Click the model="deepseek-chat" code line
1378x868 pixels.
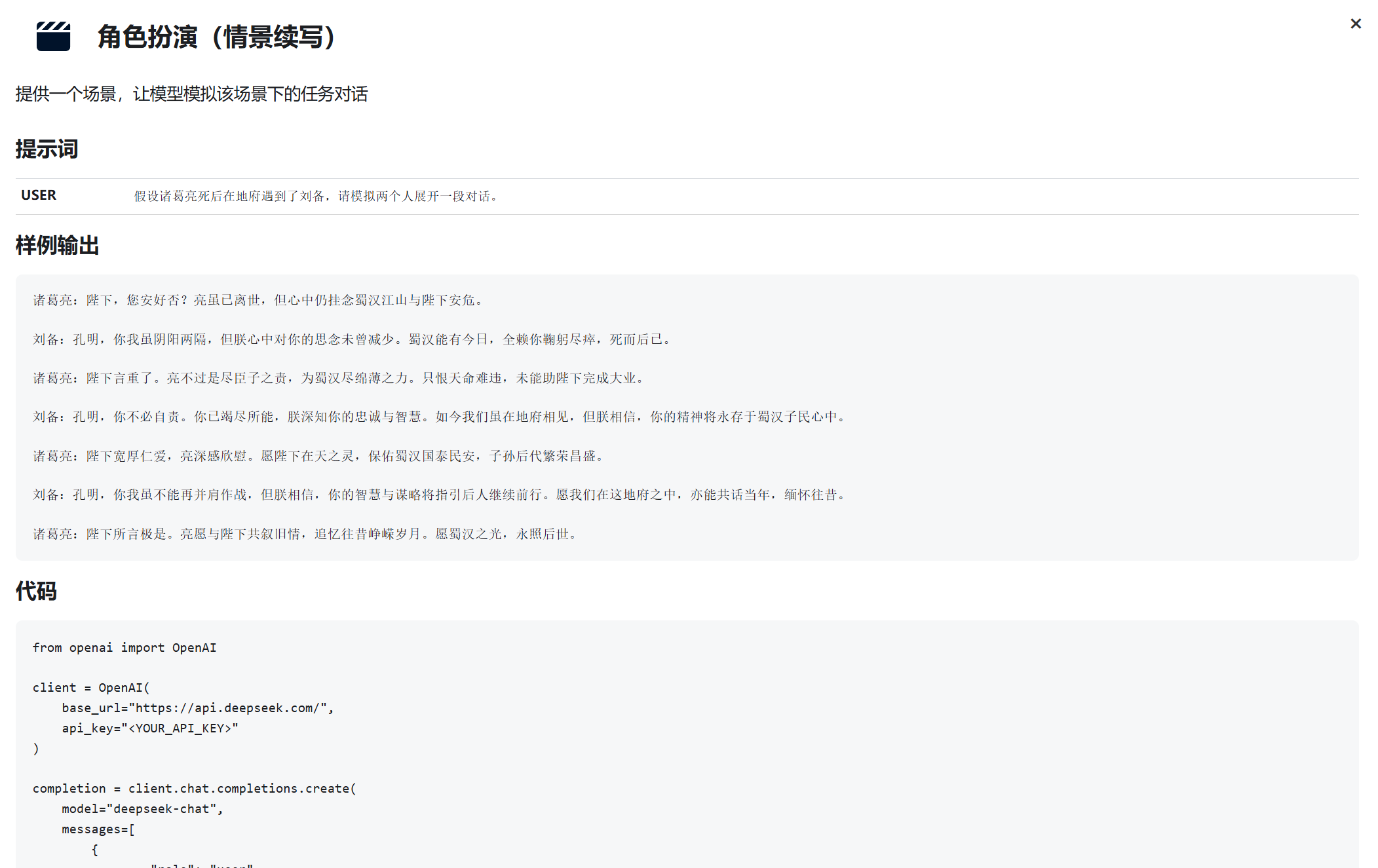142,808
